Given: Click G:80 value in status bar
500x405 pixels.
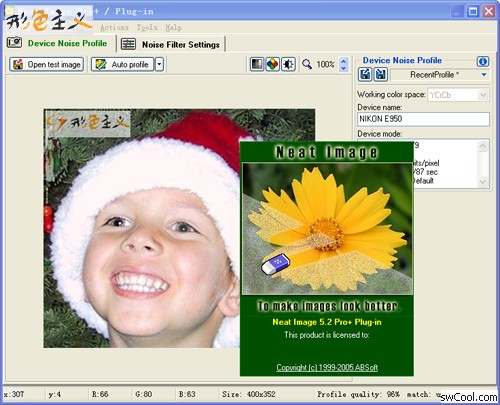Looking at the screenshot, I should 144,394.
